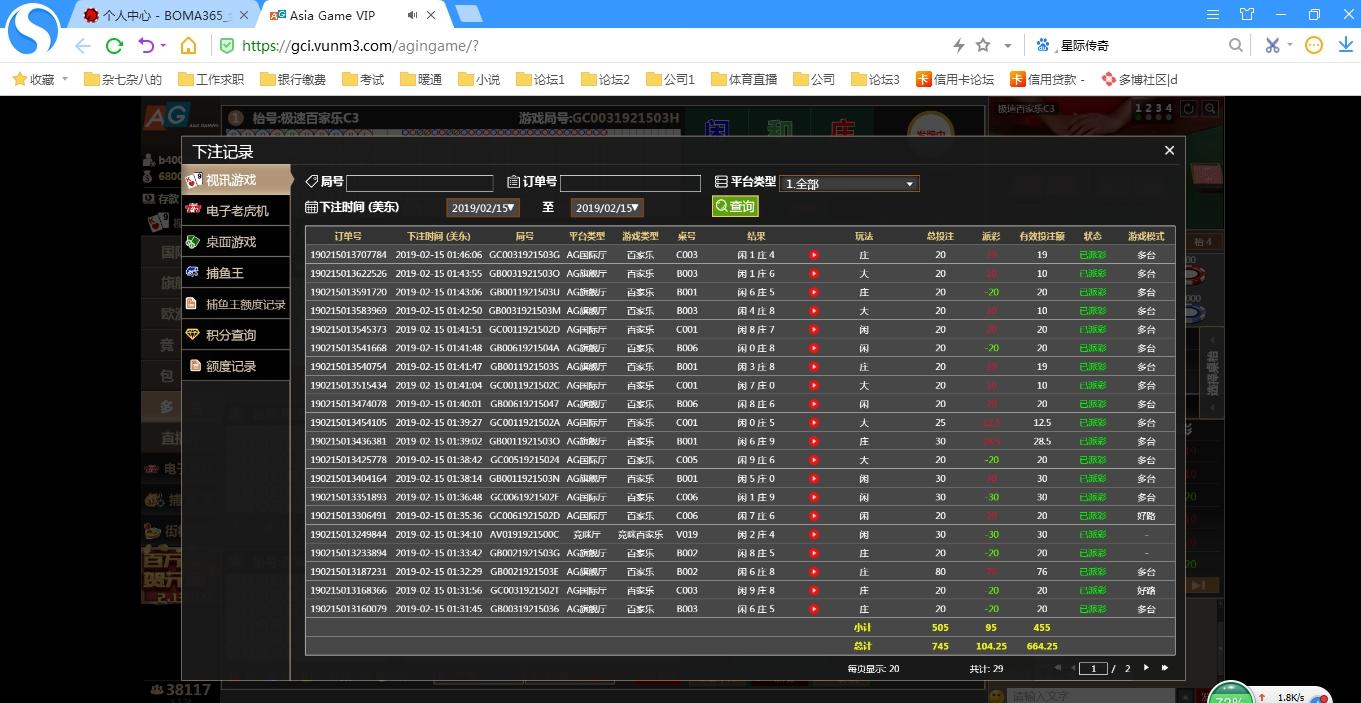Open the browser skin shirt icon
1361x703 pixels.
click(1246, 14)
